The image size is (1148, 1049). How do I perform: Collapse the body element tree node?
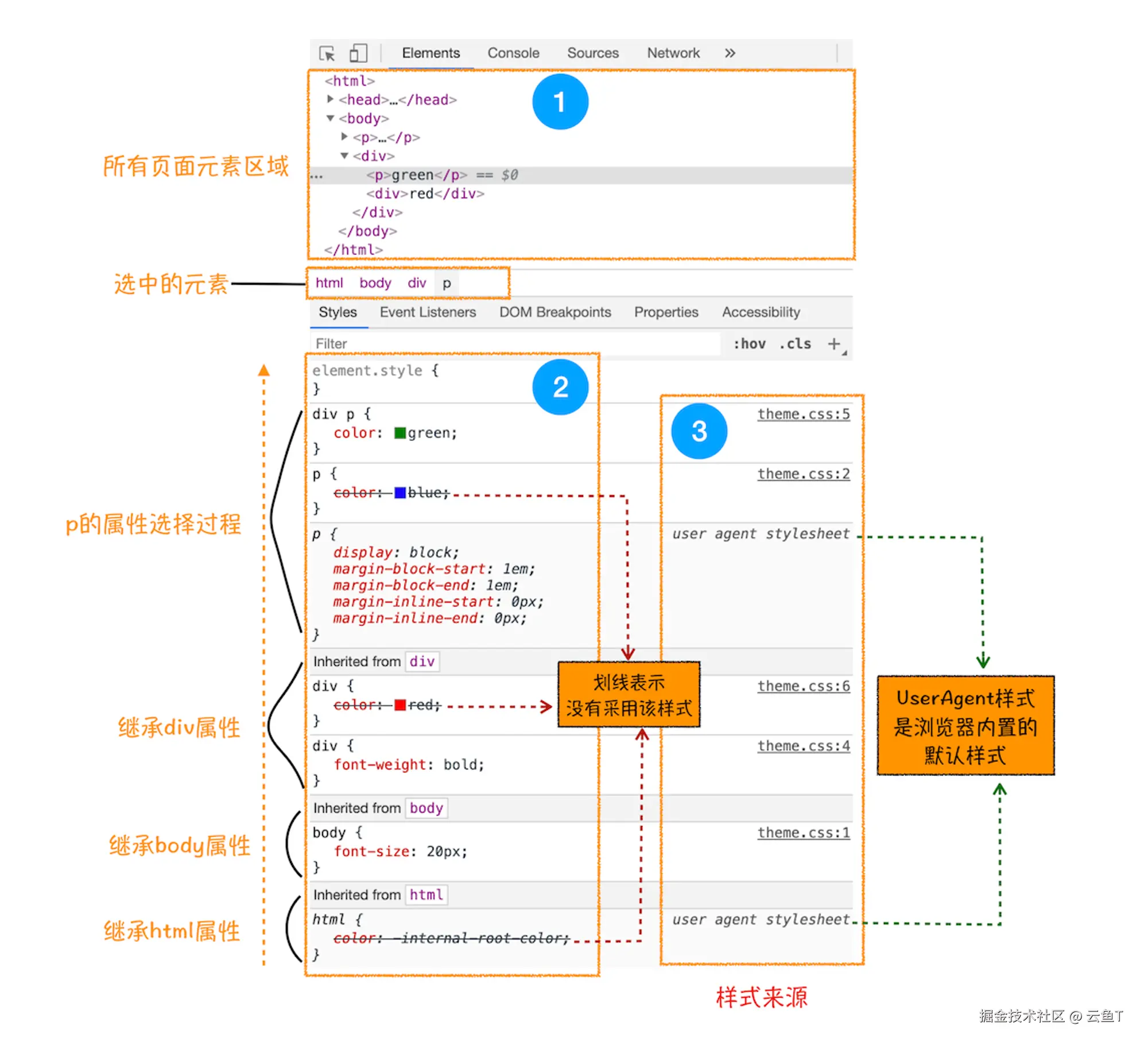tap(330, 118)
